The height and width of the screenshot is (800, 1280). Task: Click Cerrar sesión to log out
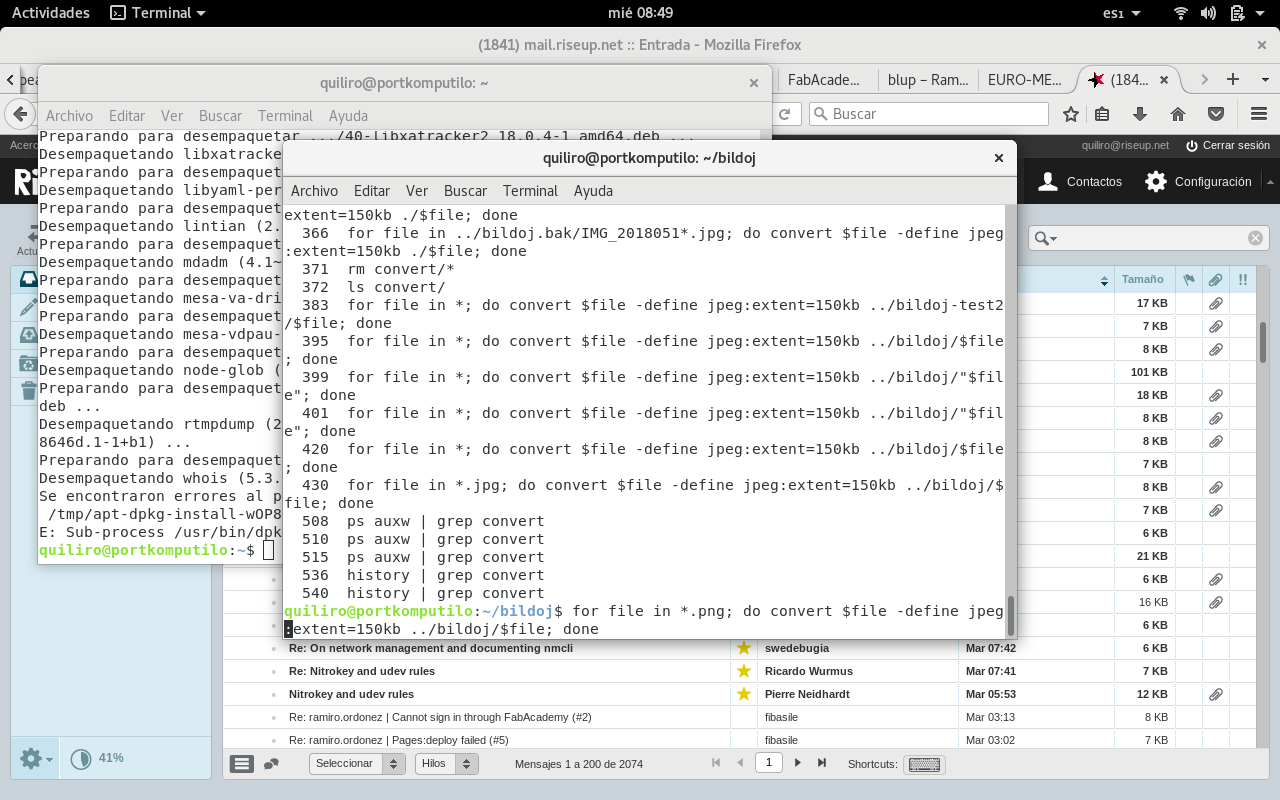(1227, 145)
